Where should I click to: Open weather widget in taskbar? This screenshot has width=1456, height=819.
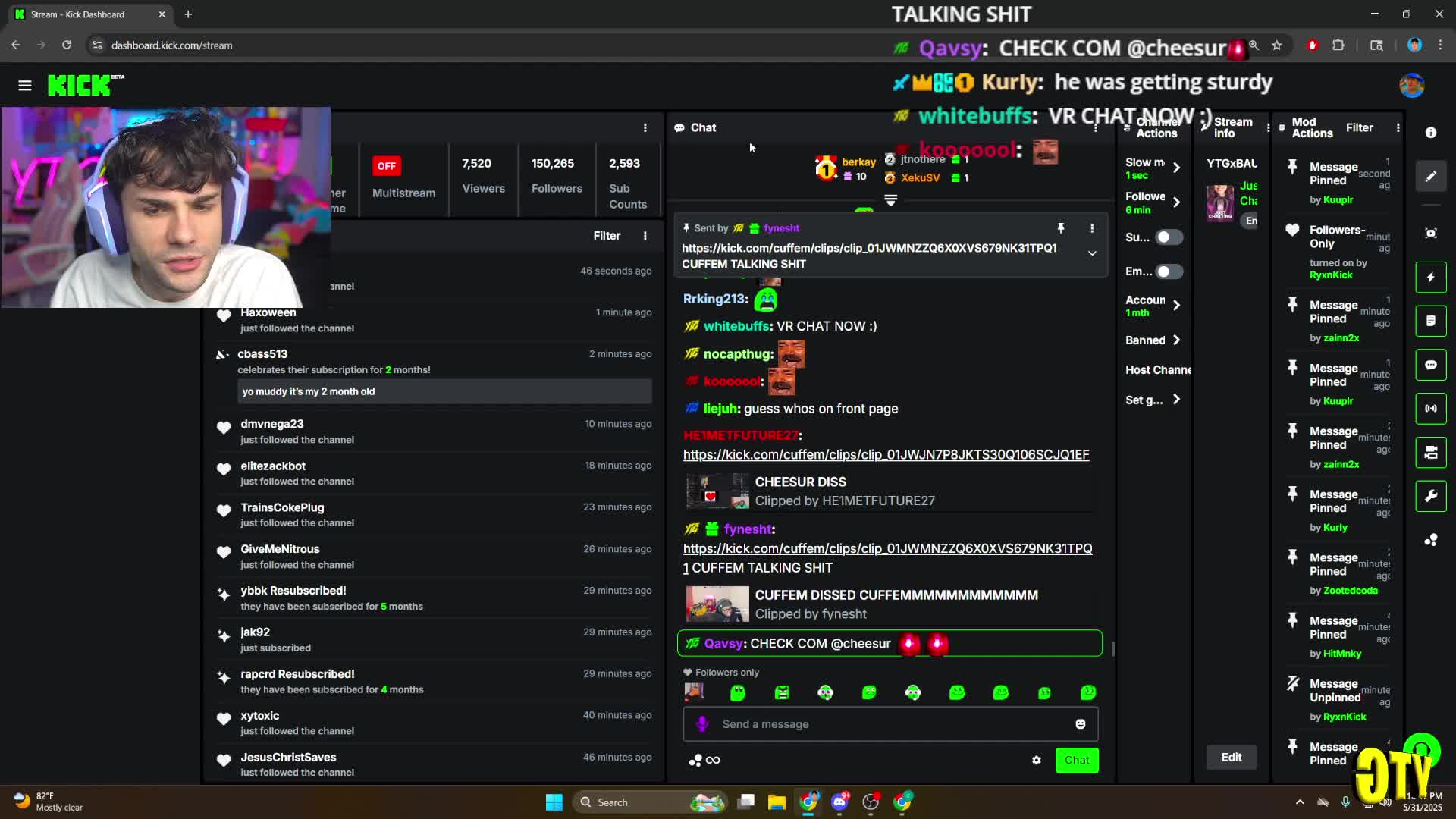coord(49,802)
